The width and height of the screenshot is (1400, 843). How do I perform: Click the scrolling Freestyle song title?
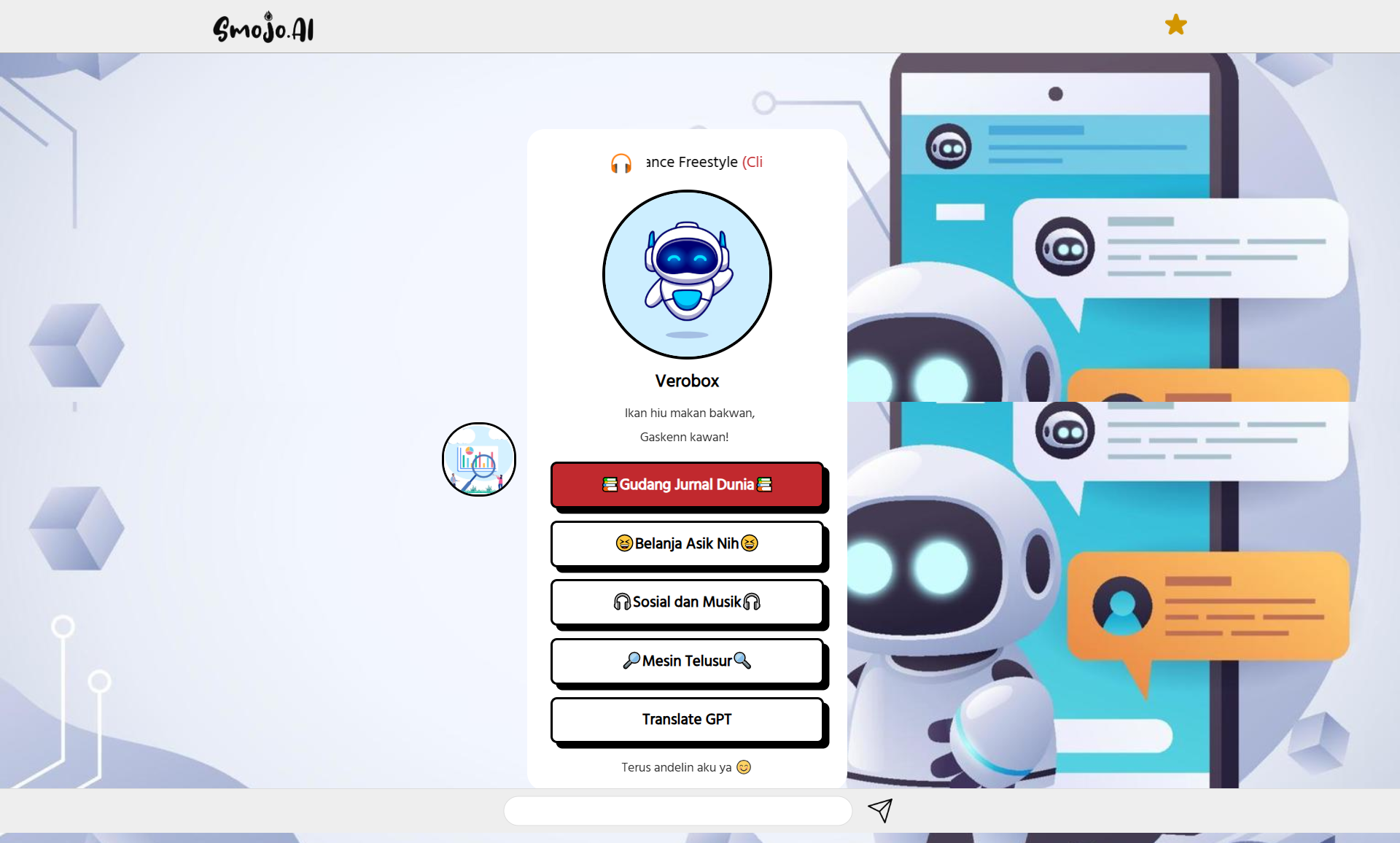pyautogui.click(x=704, y=162)
